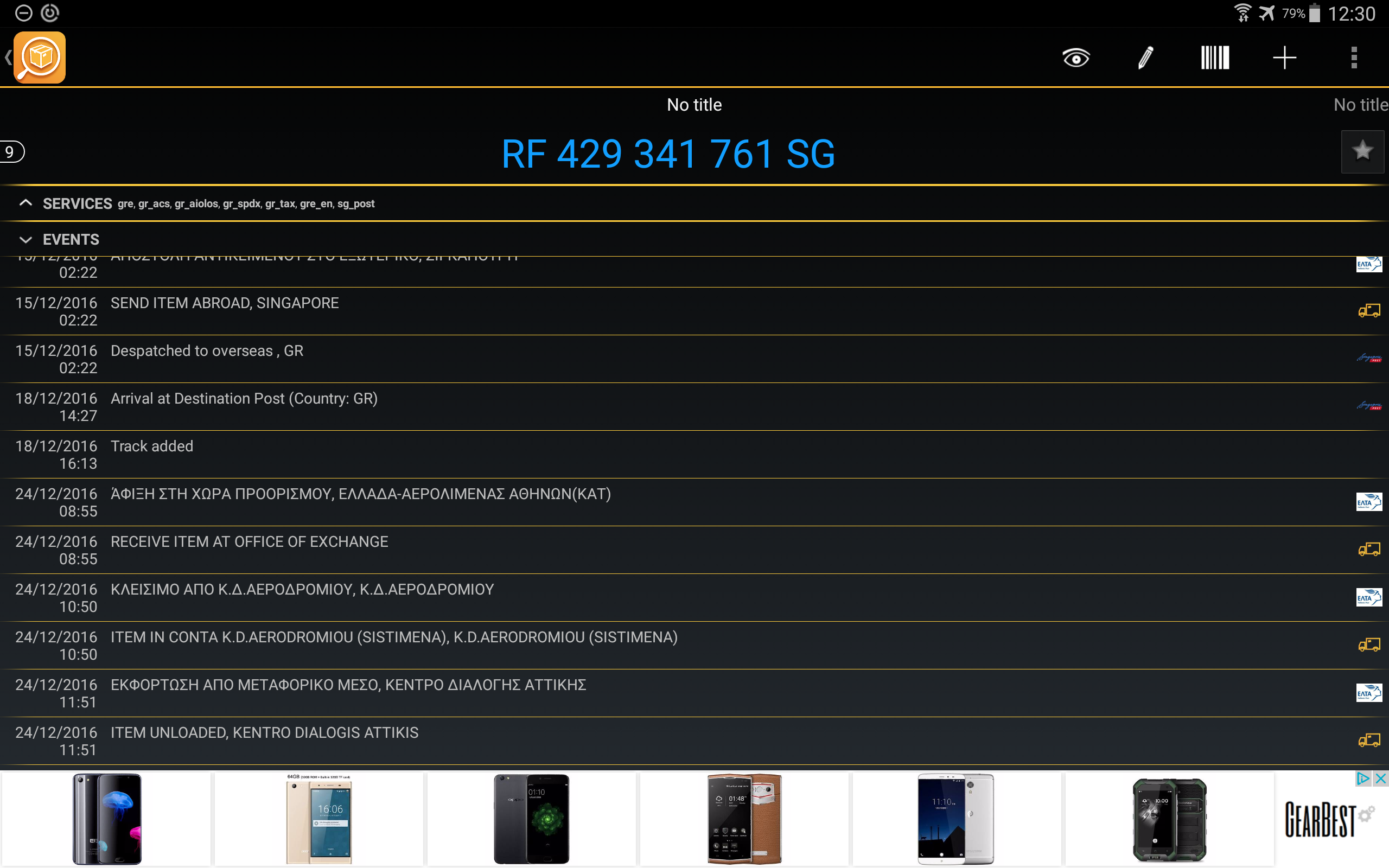Collapse the SERVICES section chevron

(x=26, y=203)
